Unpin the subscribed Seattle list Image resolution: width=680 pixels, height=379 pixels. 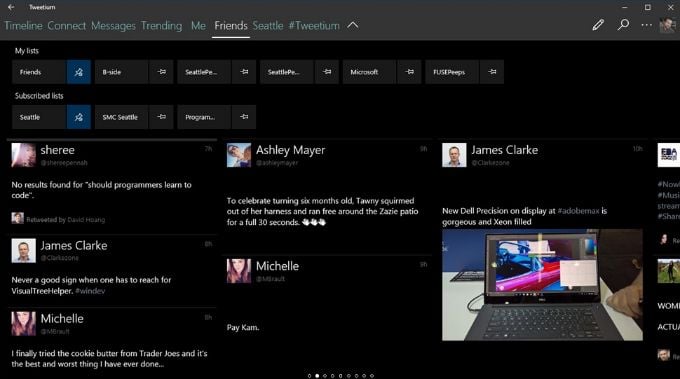(x=78, y=117)
